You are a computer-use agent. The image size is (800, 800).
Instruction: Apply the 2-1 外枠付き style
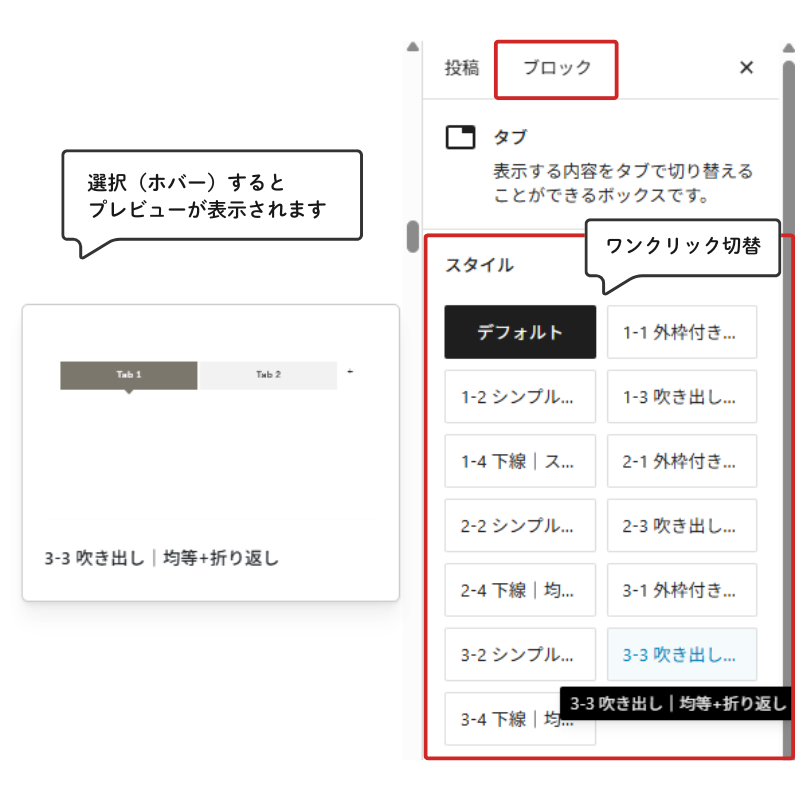(682, 461)
